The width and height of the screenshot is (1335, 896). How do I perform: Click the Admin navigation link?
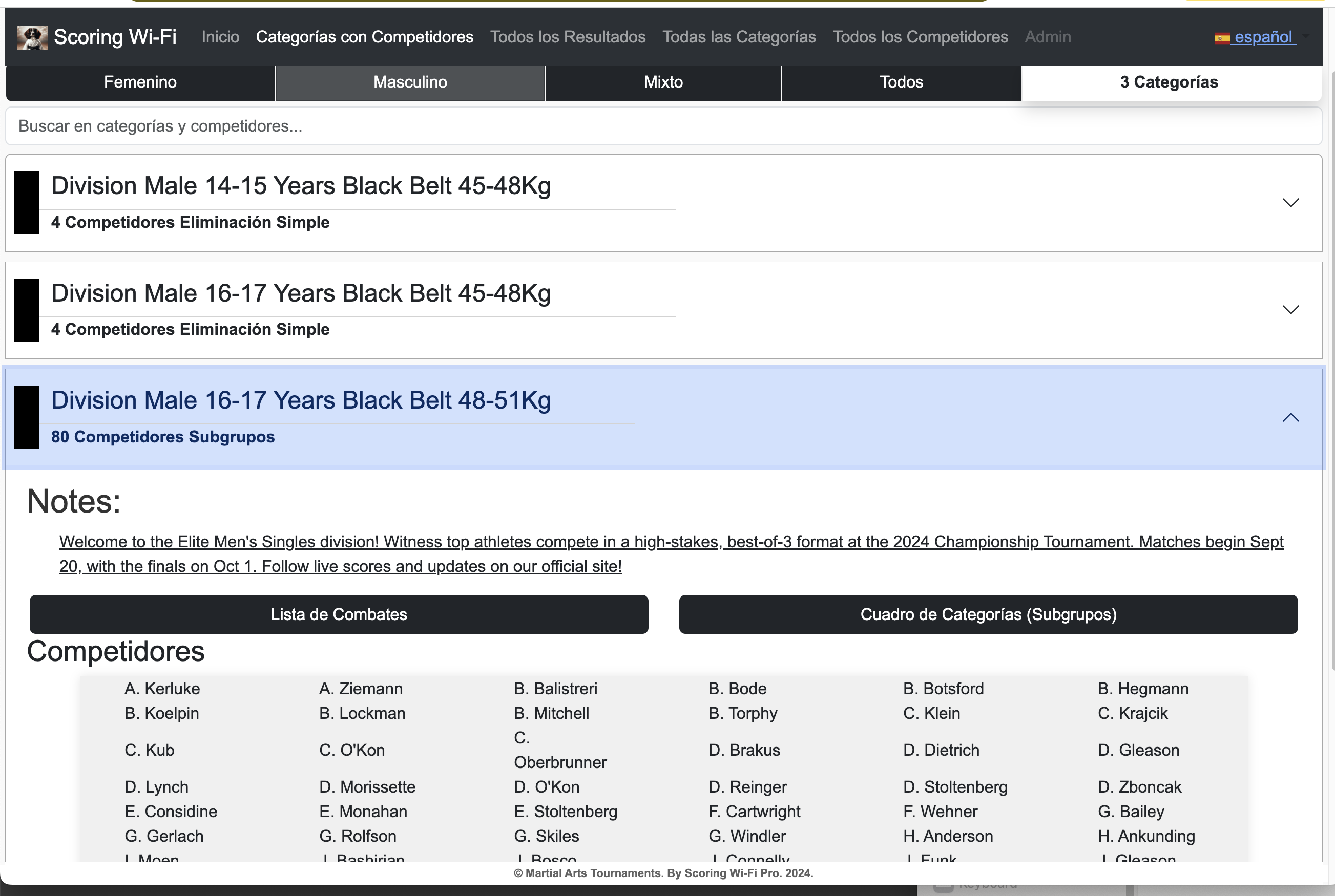(x=1048, y=37)
